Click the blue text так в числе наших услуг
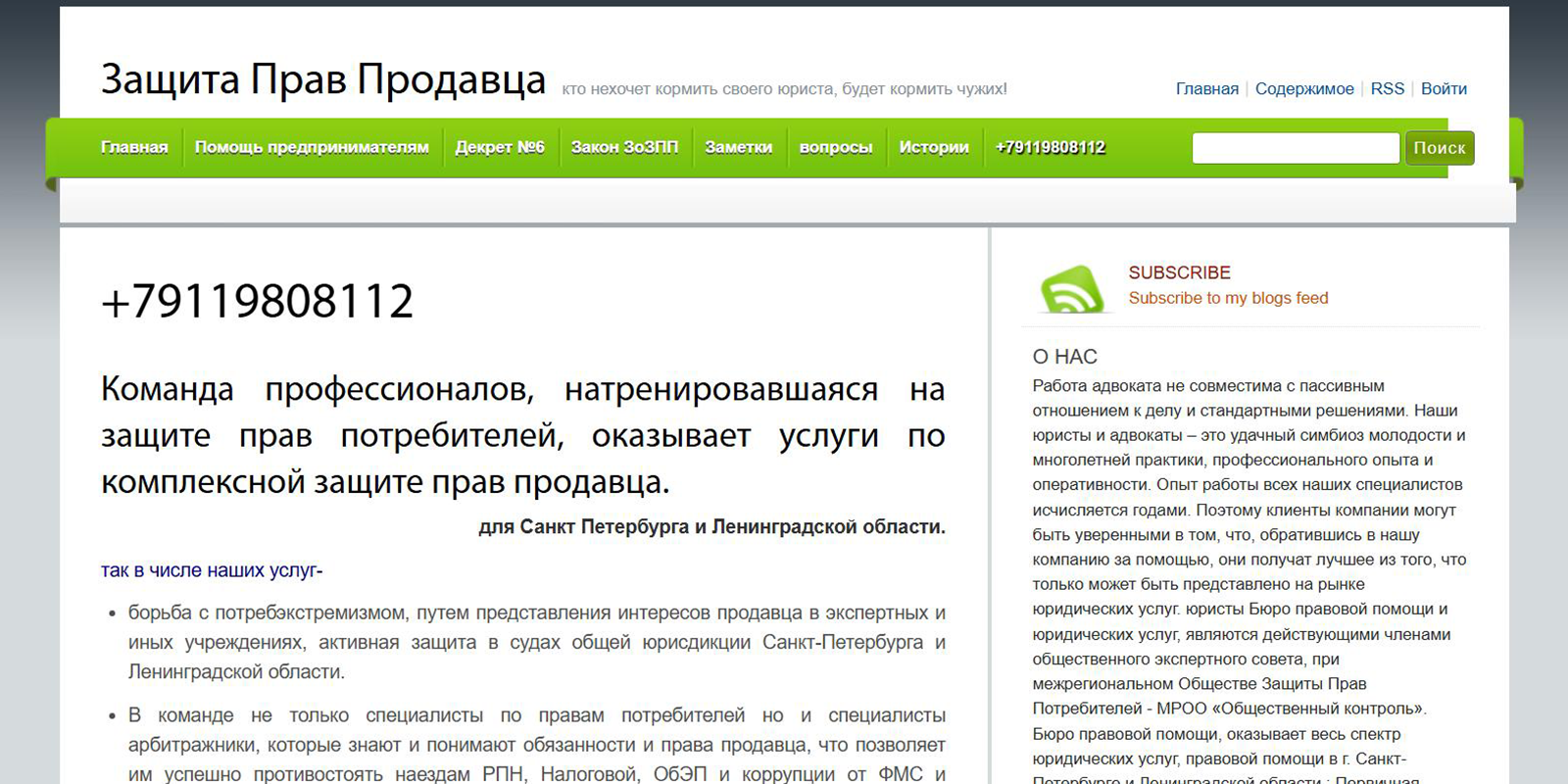The image size is (1568, 784). pos(212,570)
